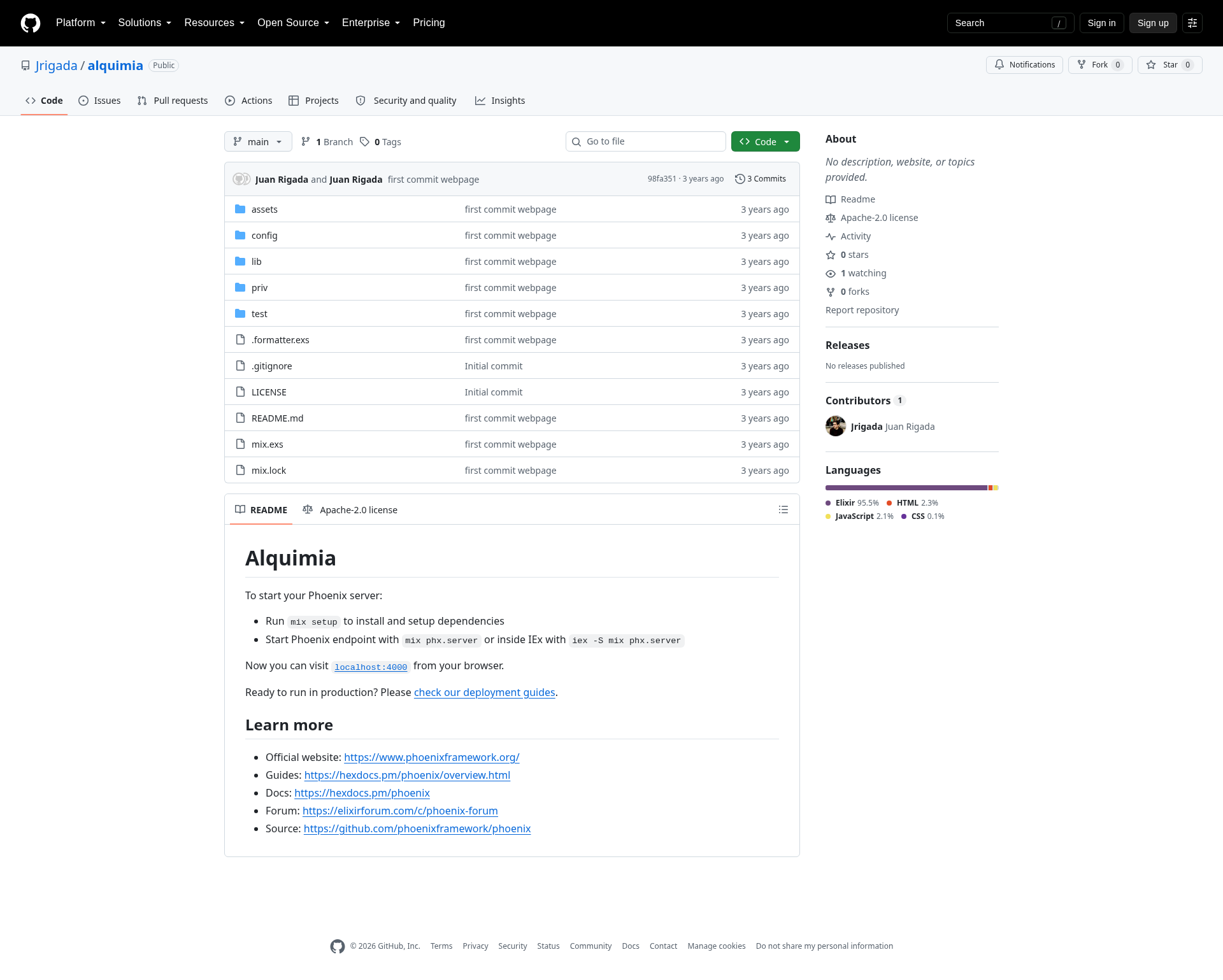This screenshot has width=1223, height=980.
Task: Expand the Enterprise menu
Action: point(371,23)
